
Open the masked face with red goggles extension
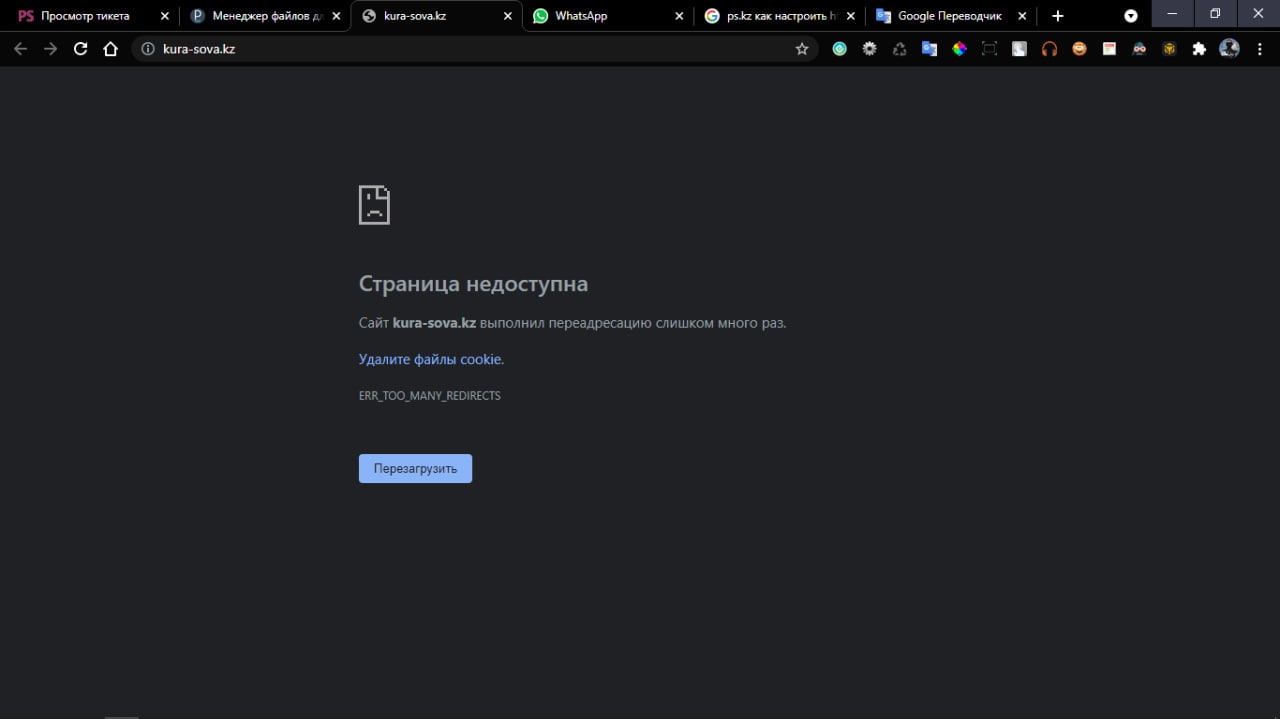coord(1139,48)
